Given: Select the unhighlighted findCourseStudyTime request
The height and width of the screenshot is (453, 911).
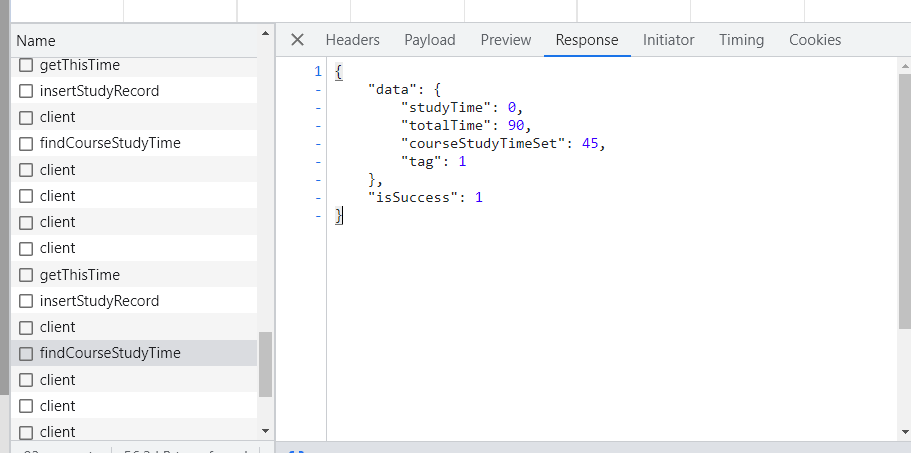Looking at the screenshot, I should 110,143.
